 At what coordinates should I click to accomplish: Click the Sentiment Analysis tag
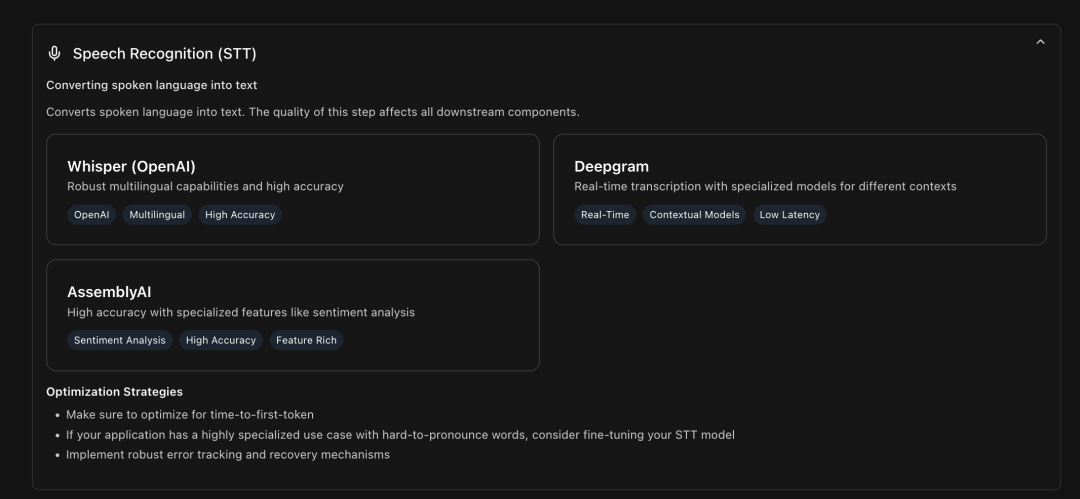point(120,340)
